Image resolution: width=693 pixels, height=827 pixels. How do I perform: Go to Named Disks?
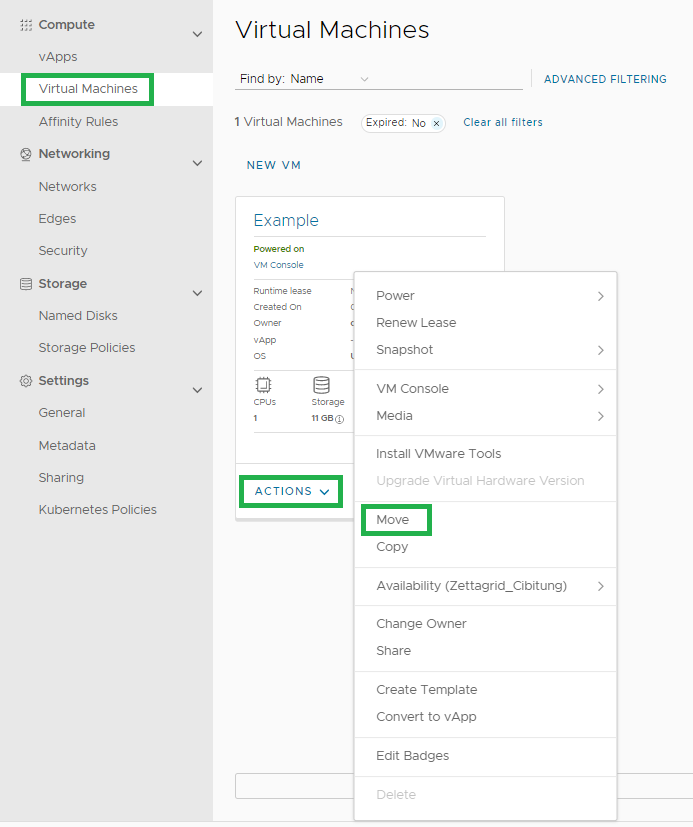click(x=78, y=316)
